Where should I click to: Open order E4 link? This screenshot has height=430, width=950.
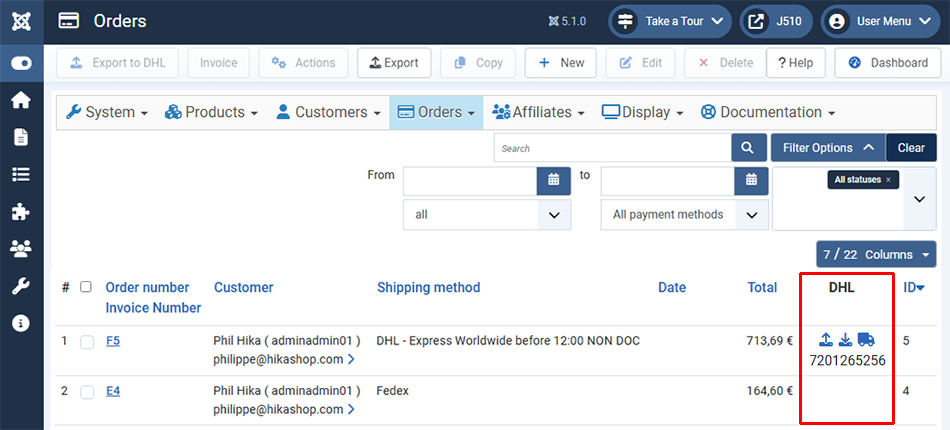tap(113, 391)
